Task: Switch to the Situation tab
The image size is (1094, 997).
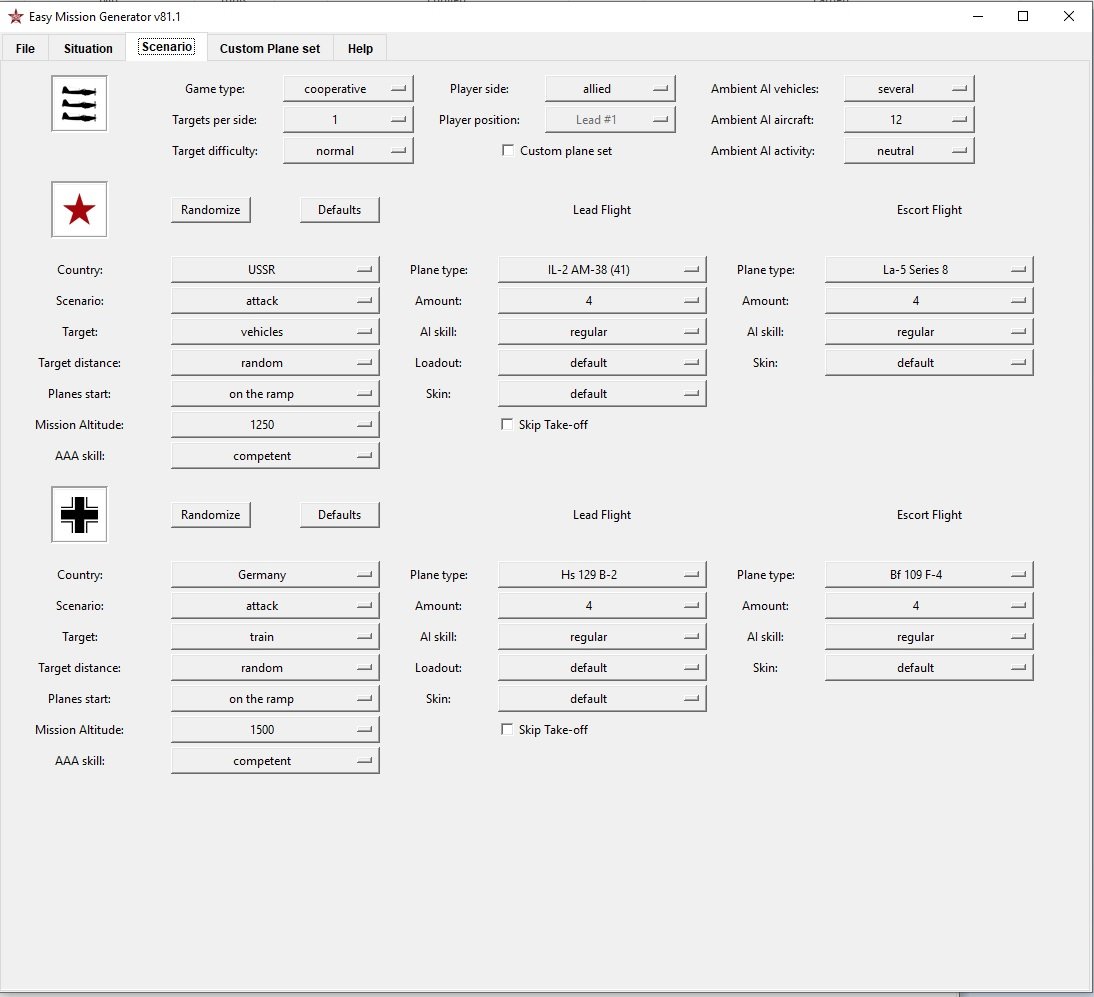Action: pos(88,48)
